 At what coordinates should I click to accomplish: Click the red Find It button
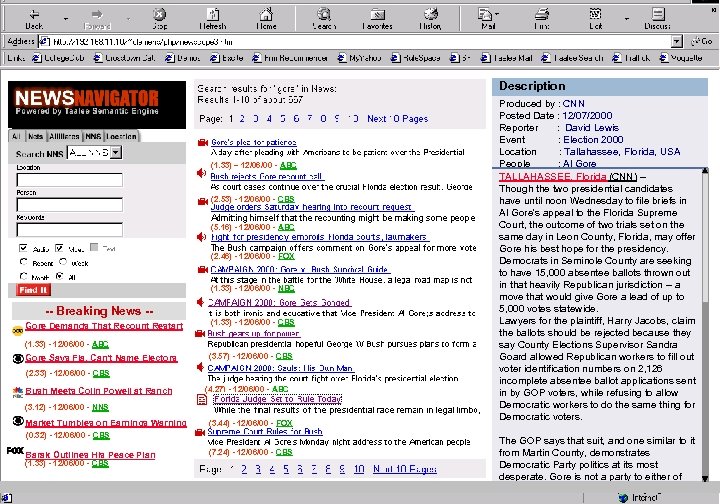click(x=33, y=290)
